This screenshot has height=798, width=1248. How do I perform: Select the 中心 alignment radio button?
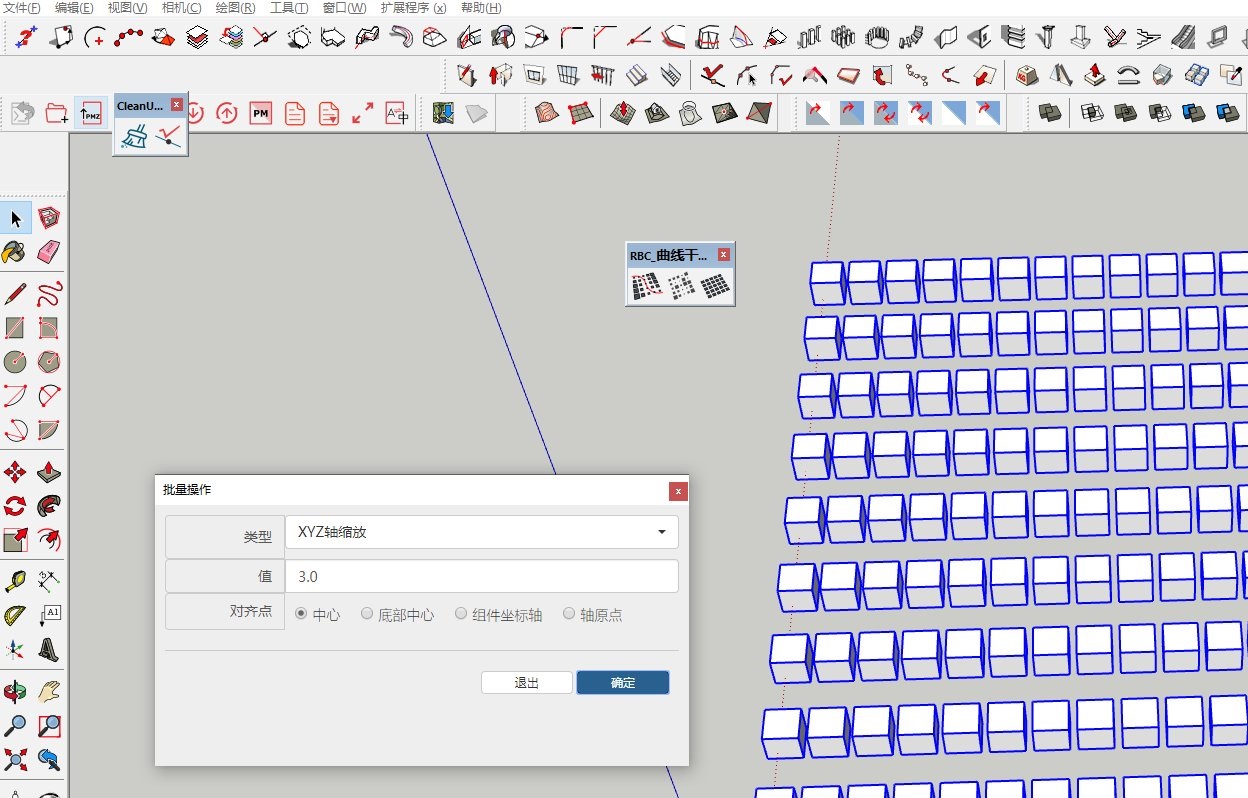pyautogui.click(x=301, y=614)
